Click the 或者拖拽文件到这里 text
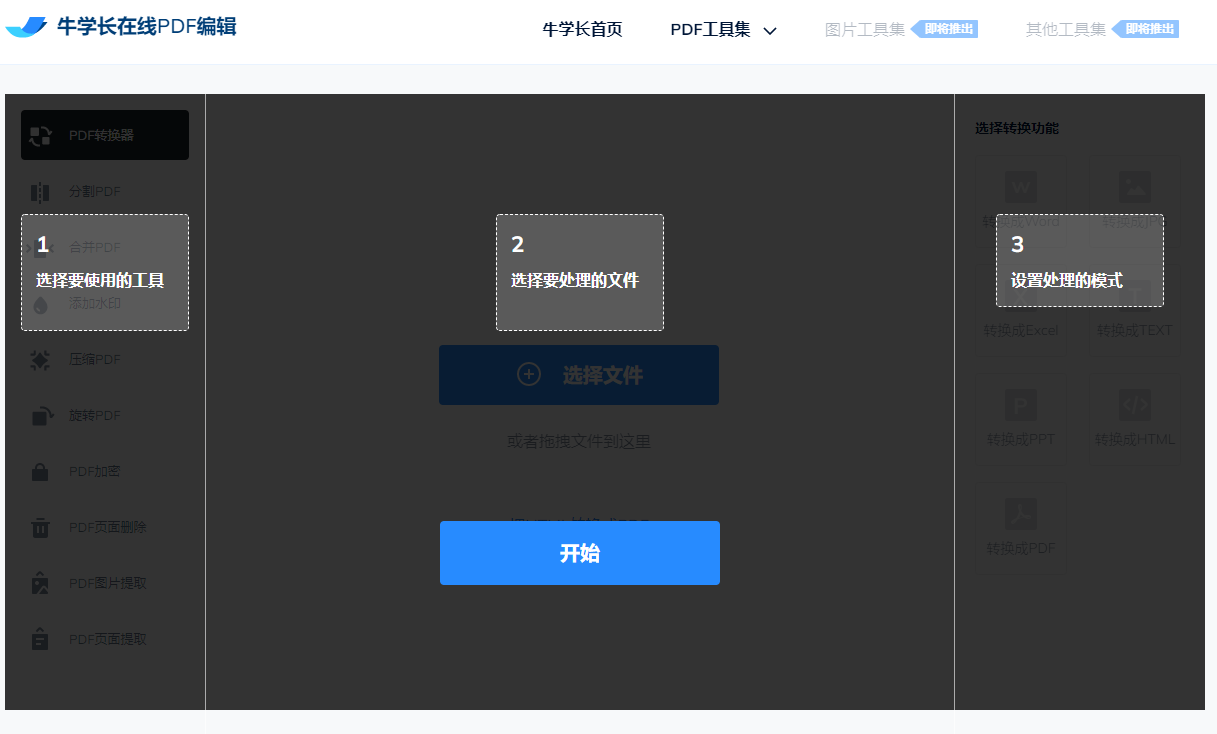Image resolution: width=1217 pixels, height=734 pixels. (579, 441)
